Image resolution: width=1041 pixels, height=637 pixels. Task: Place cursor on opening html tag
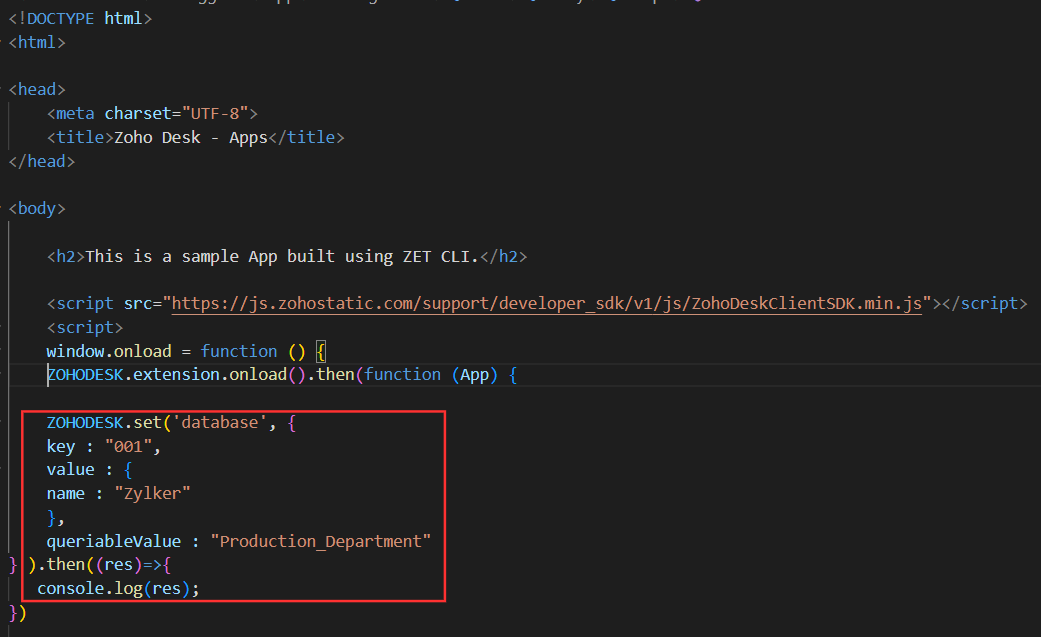37,43
